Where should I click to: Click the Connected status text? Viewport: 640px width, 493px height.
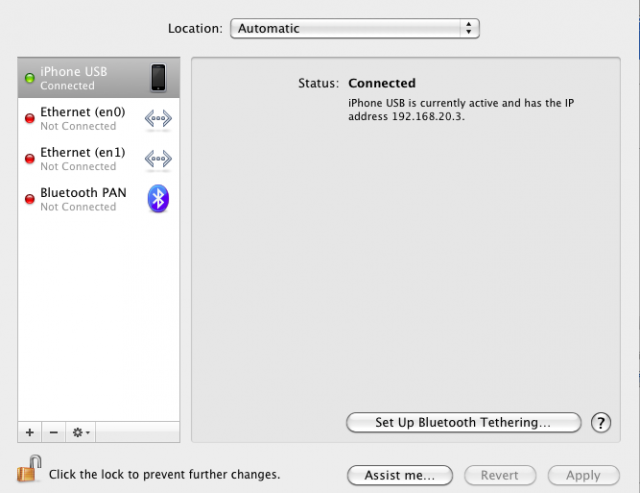click(382, 83)
